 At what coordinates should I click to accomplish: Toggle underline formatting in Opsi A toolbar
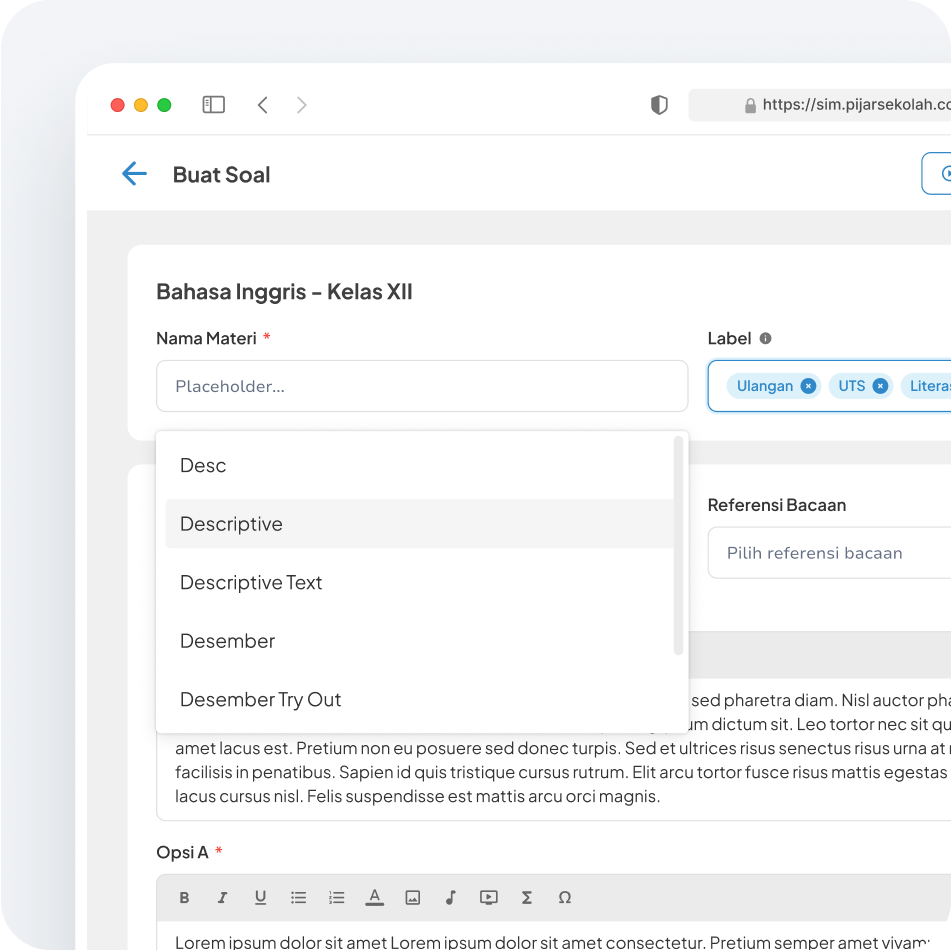(x=260, y=898)
